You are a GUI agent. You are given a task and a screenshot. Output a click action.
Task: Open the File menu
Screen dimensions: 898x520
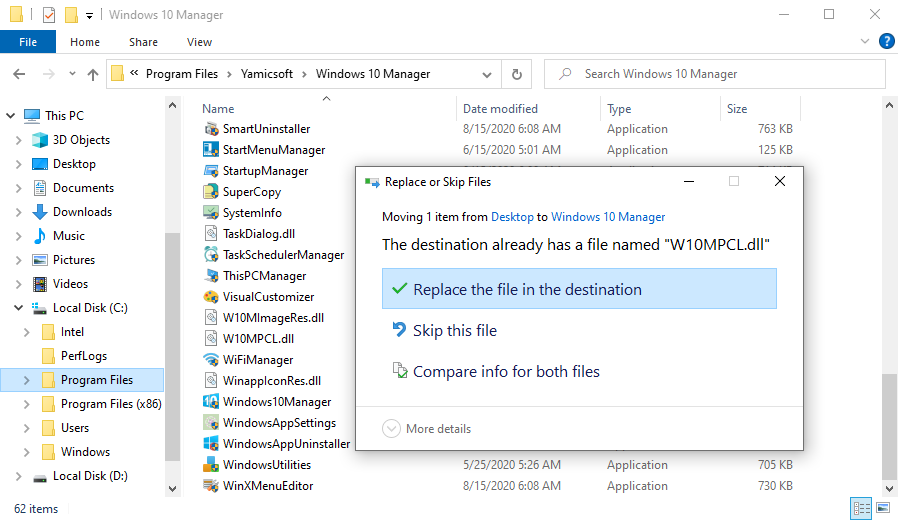(x=28, y=42)
